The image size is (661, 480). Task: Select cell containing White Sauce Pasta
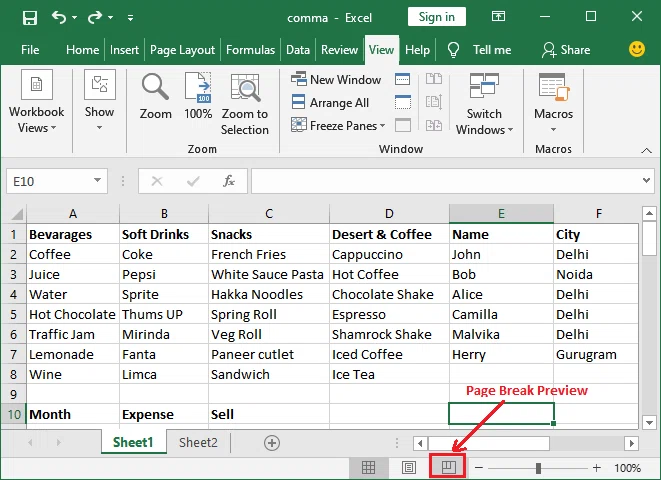point(269,274)
